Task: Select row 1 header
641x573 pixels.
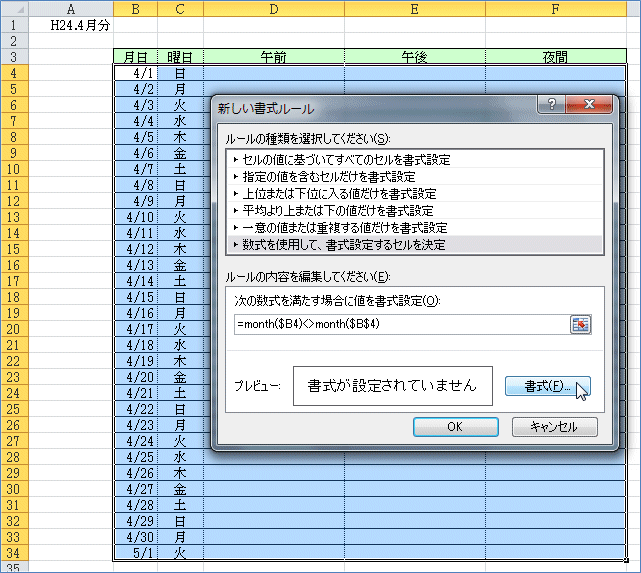Action: pyautogui.click(x=14, y=25)
